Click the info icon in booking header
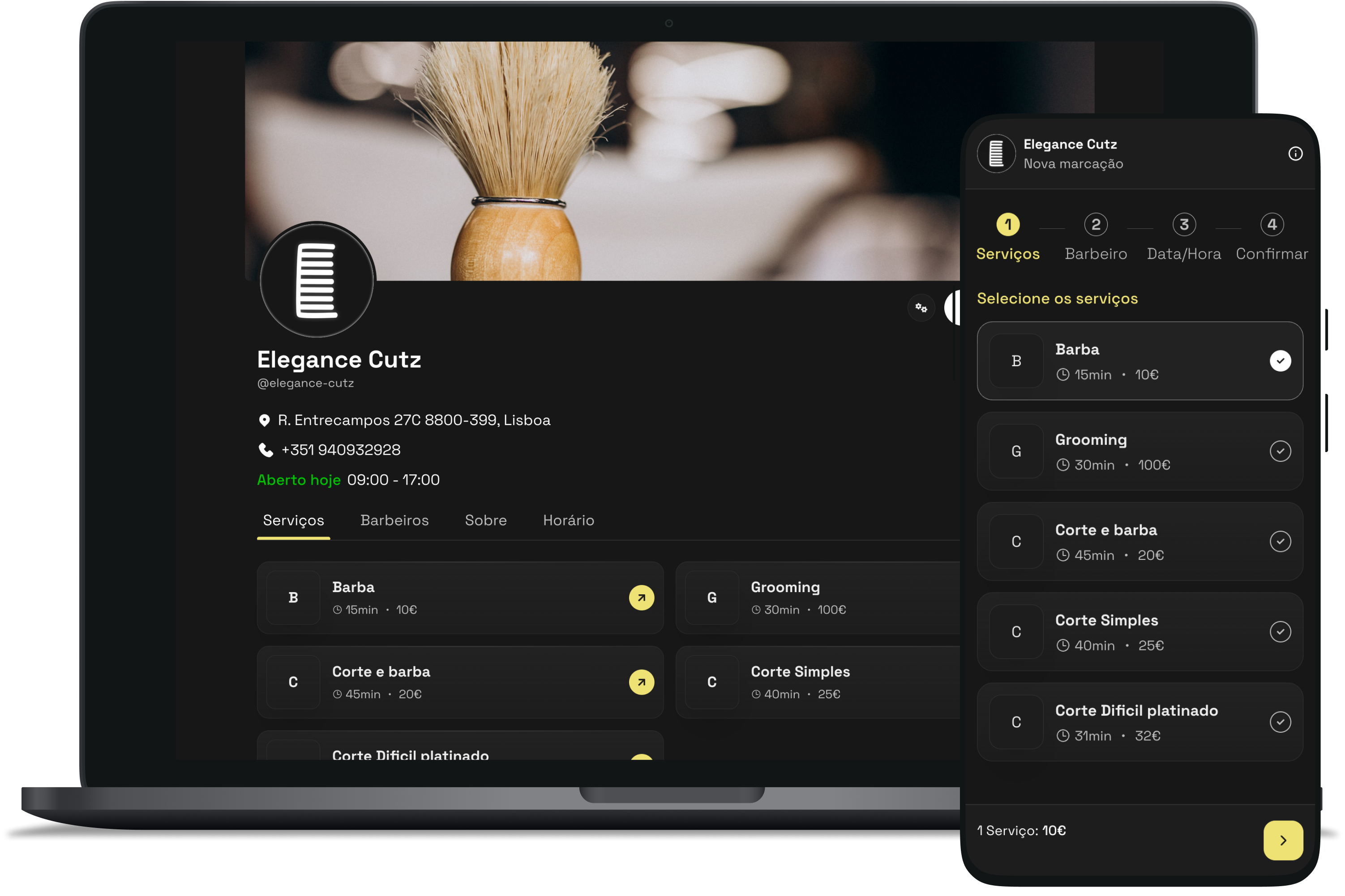This screenshot has width=1345, height=896. point(1295,154)
